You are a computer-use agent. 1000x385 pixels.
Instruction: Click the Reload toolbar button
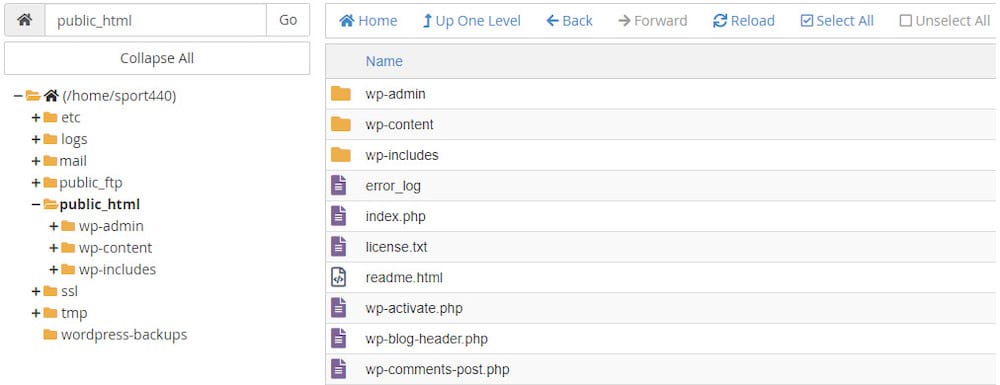[744, 20]
